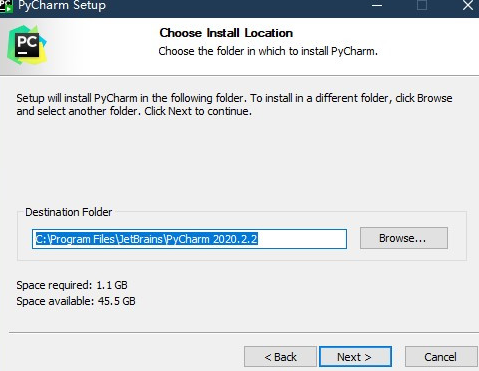
Task: Click the Space required: 1.1 GB text
Action: tap(72, 285)
